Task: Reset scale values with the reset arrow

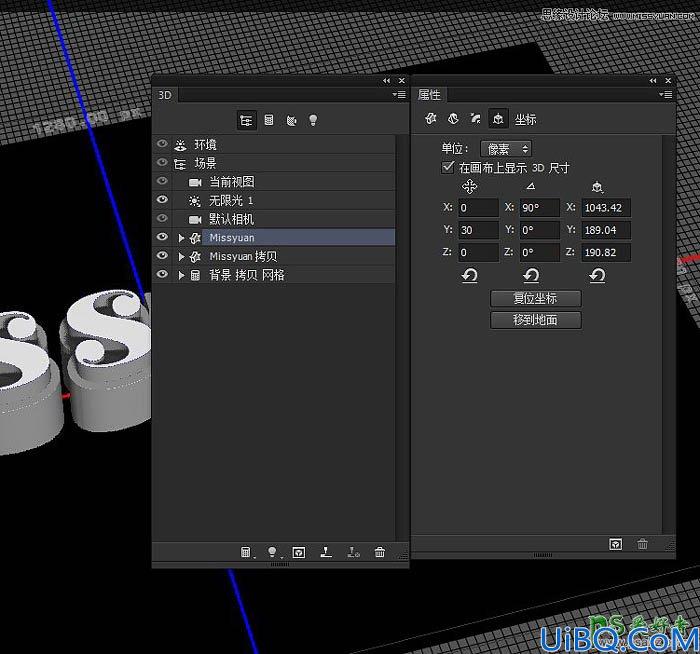Action: (x=597, y=275)
